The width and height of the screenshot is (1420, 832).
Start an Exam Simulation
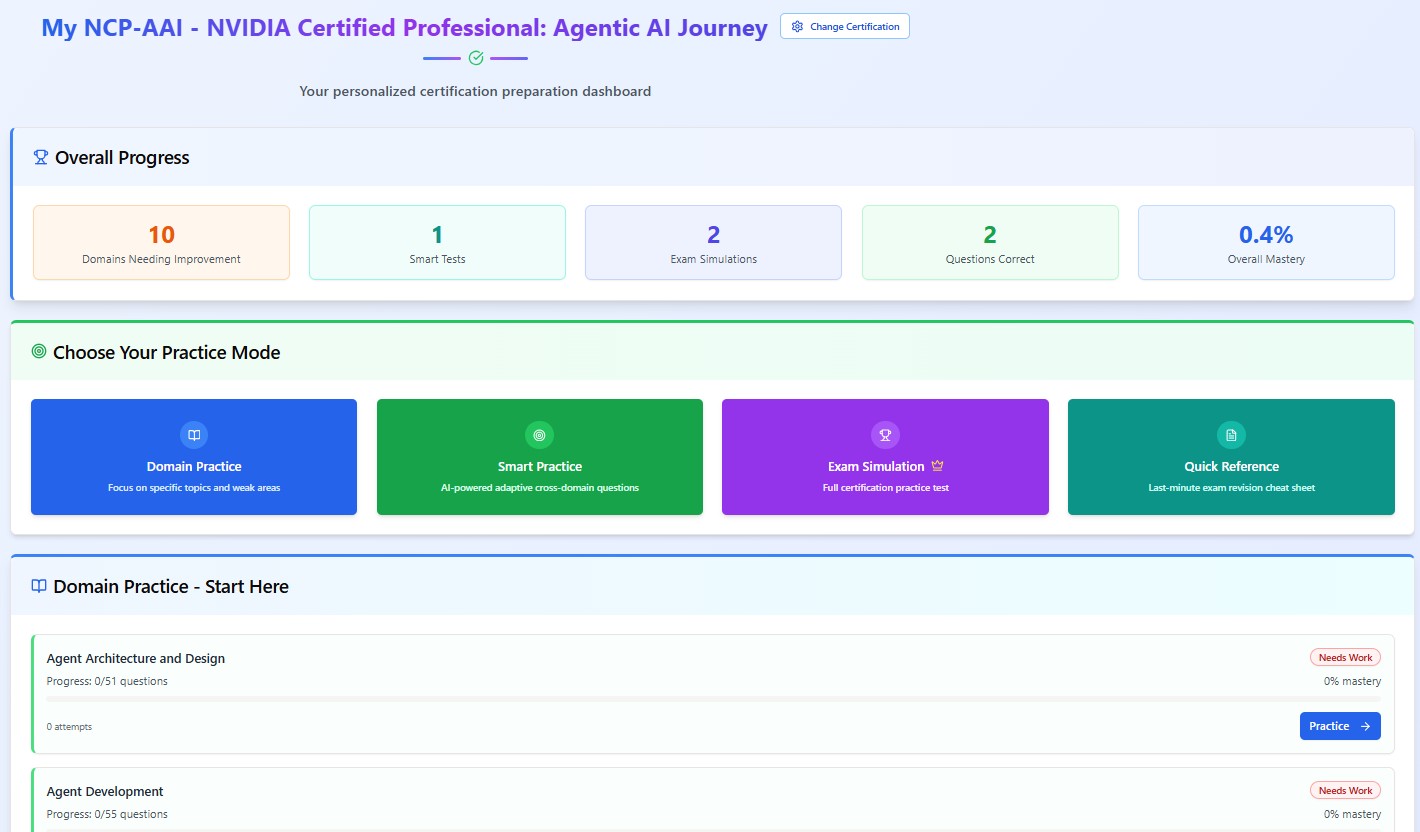coord(885,457)
